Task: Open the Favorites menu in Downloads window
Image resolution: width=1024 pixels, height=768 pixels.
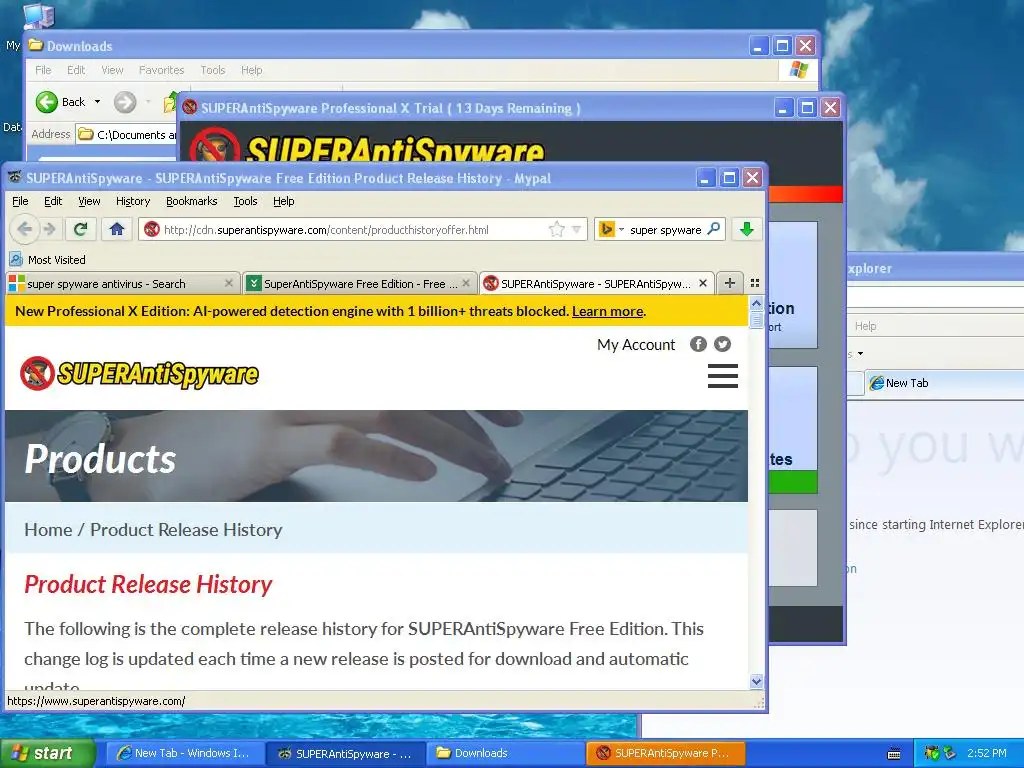Action: click(161, 70)
